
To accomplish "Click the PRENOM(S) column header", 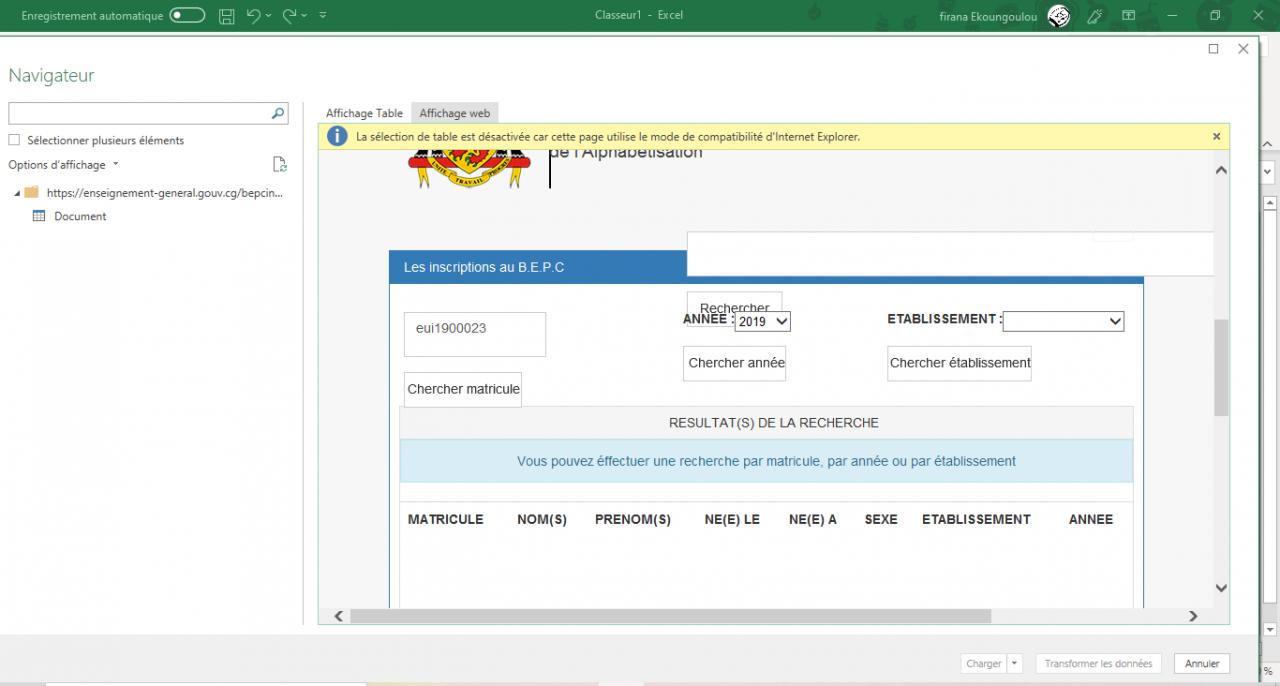I will pos(633,519).
